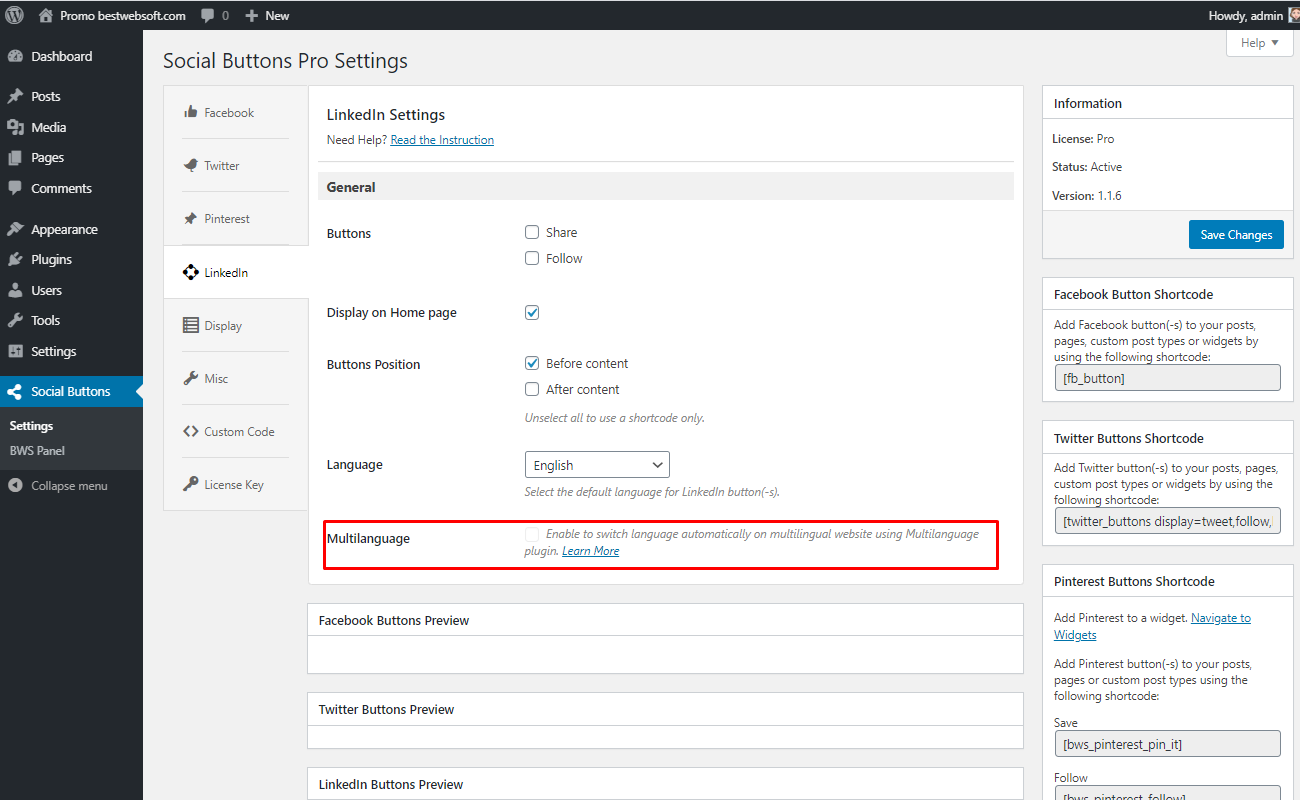
Task: Click the home icon beside Promo bestwebsoft.com
Action: click(x=46, y=15)
